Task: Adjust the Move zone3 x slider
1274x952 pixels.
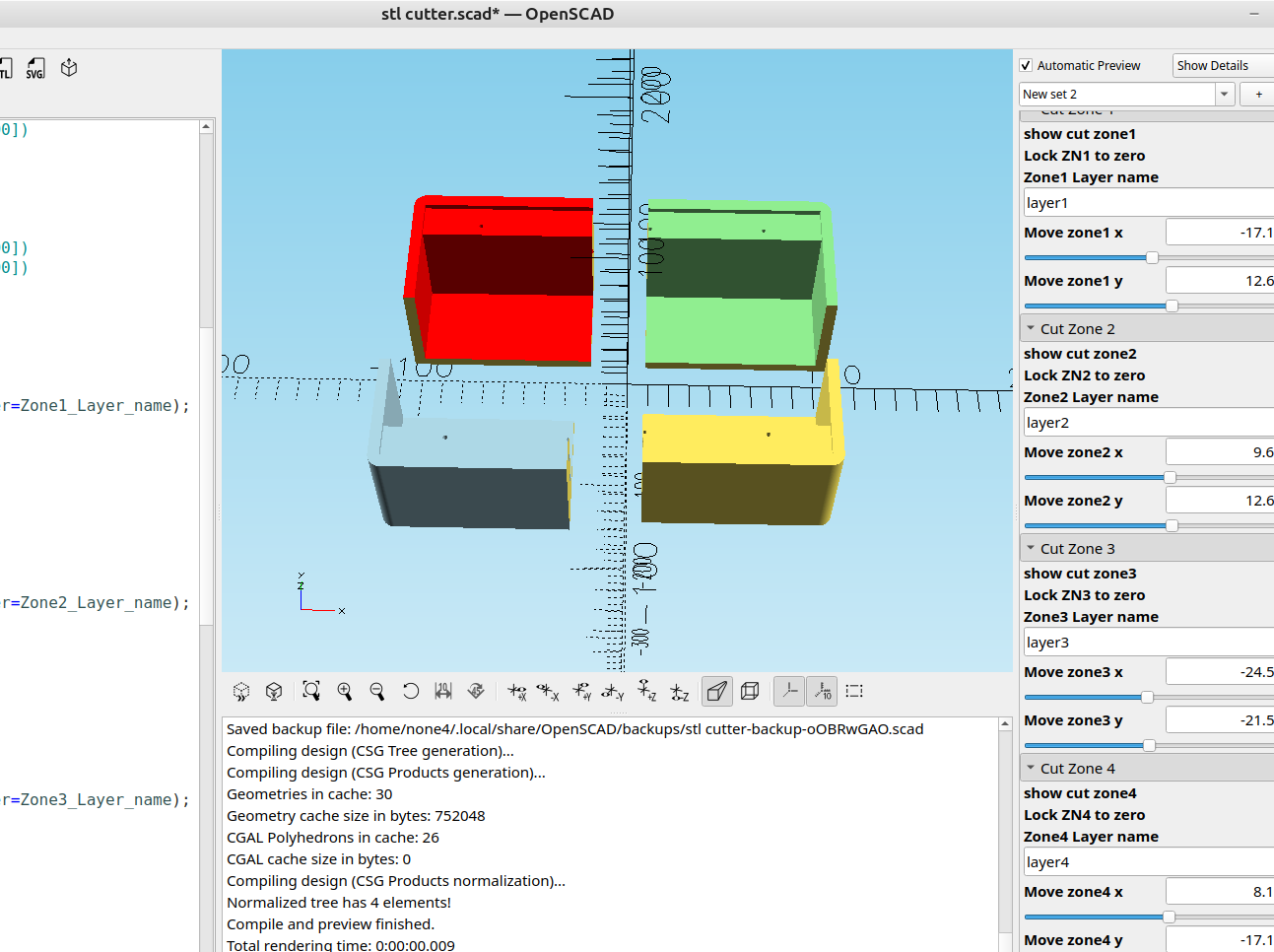Action: click(1147, 697)
